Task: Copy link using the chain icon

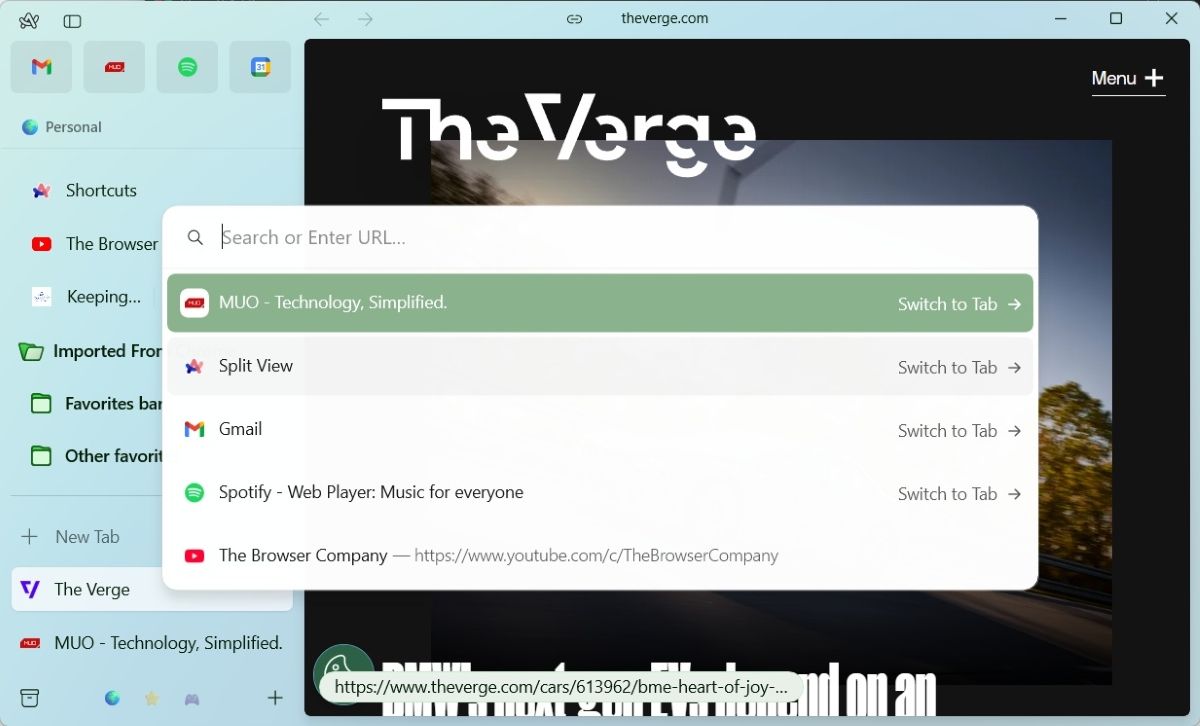Action: click(574, 19)
